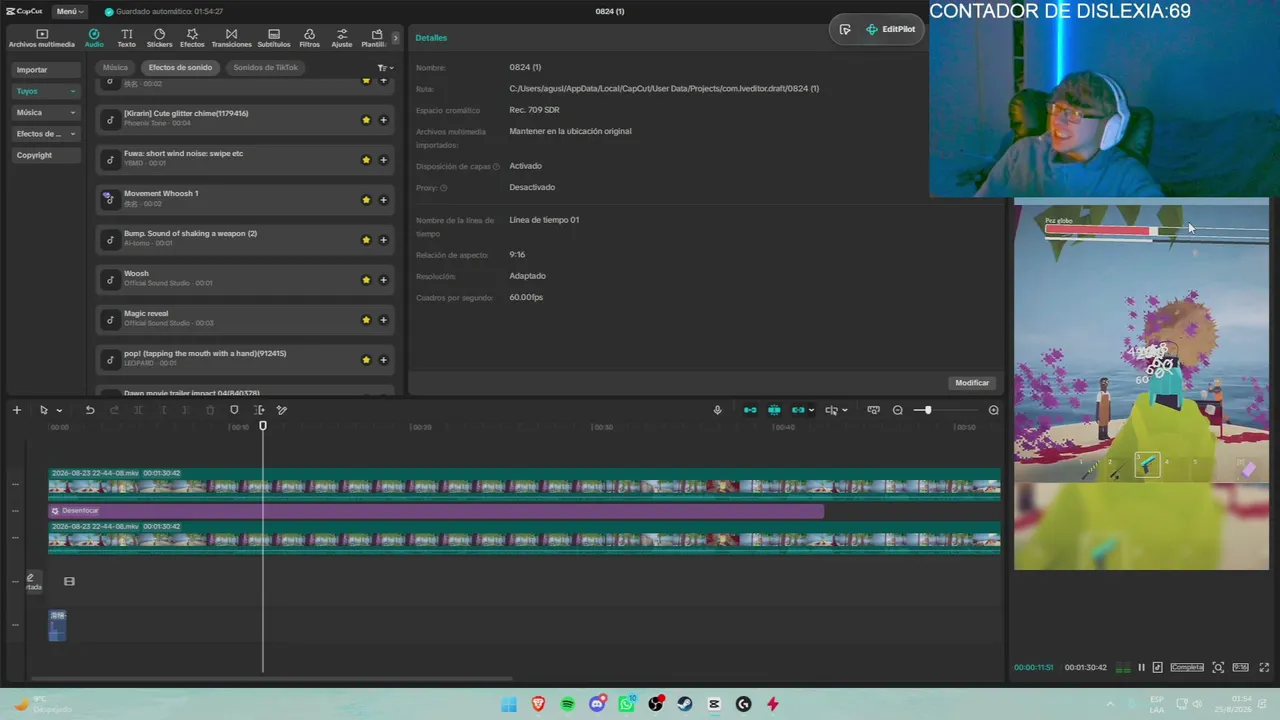Viewport: 1280px width, 720px height.
Task: Open the Windows Start menu
Action: tap(509, 704)
